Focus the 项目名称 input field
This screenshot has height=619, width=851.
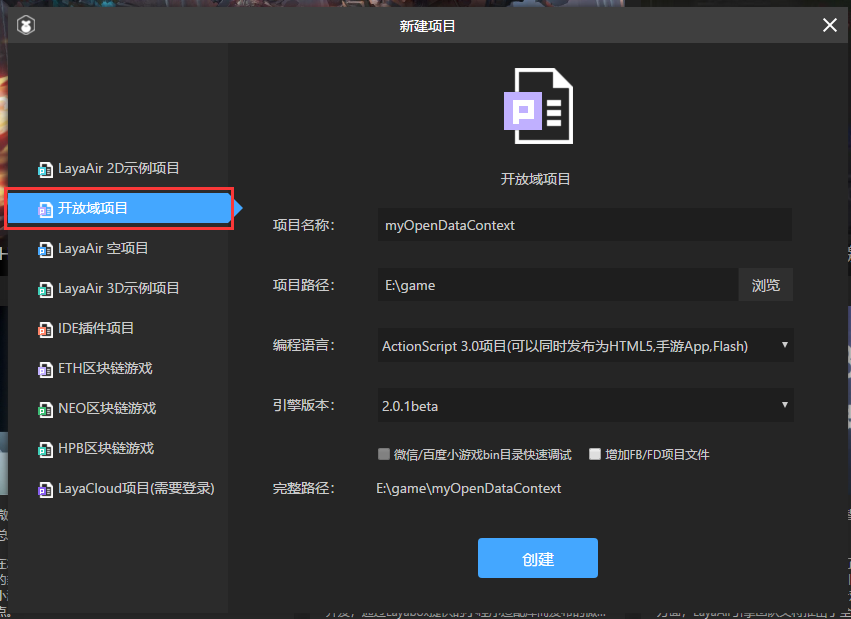tap(585, 225)
